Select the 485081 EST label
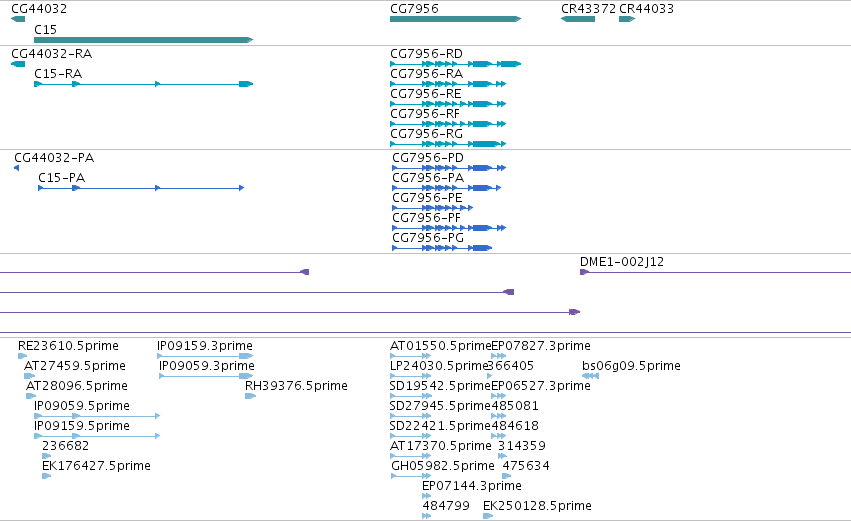The height and width of the screenshot is (521, 851). (515, 406)
